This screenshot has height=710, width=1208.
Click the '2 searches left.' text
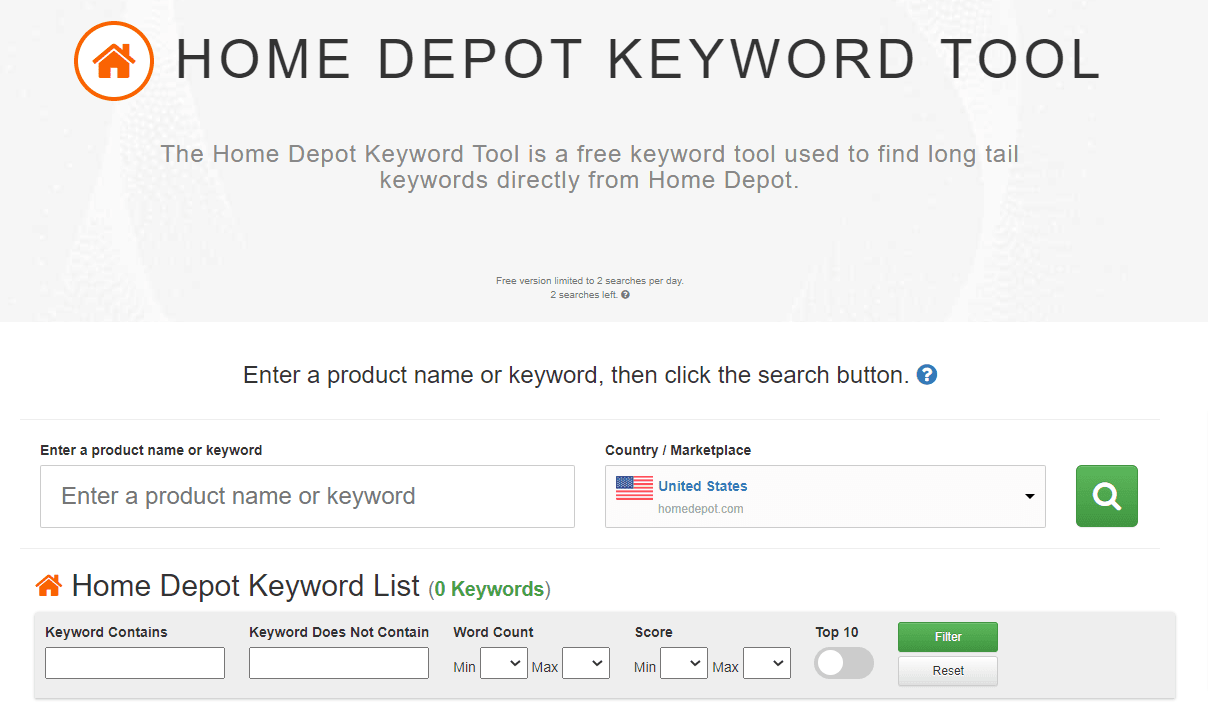coord(584,295)
